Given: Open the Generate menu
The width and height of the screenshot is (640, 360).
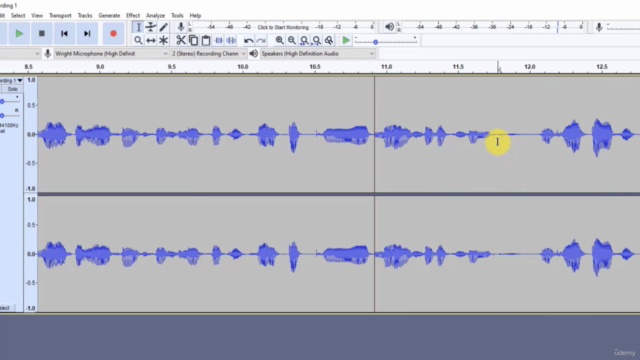Looking at the screenshot, I should point(109,16).
